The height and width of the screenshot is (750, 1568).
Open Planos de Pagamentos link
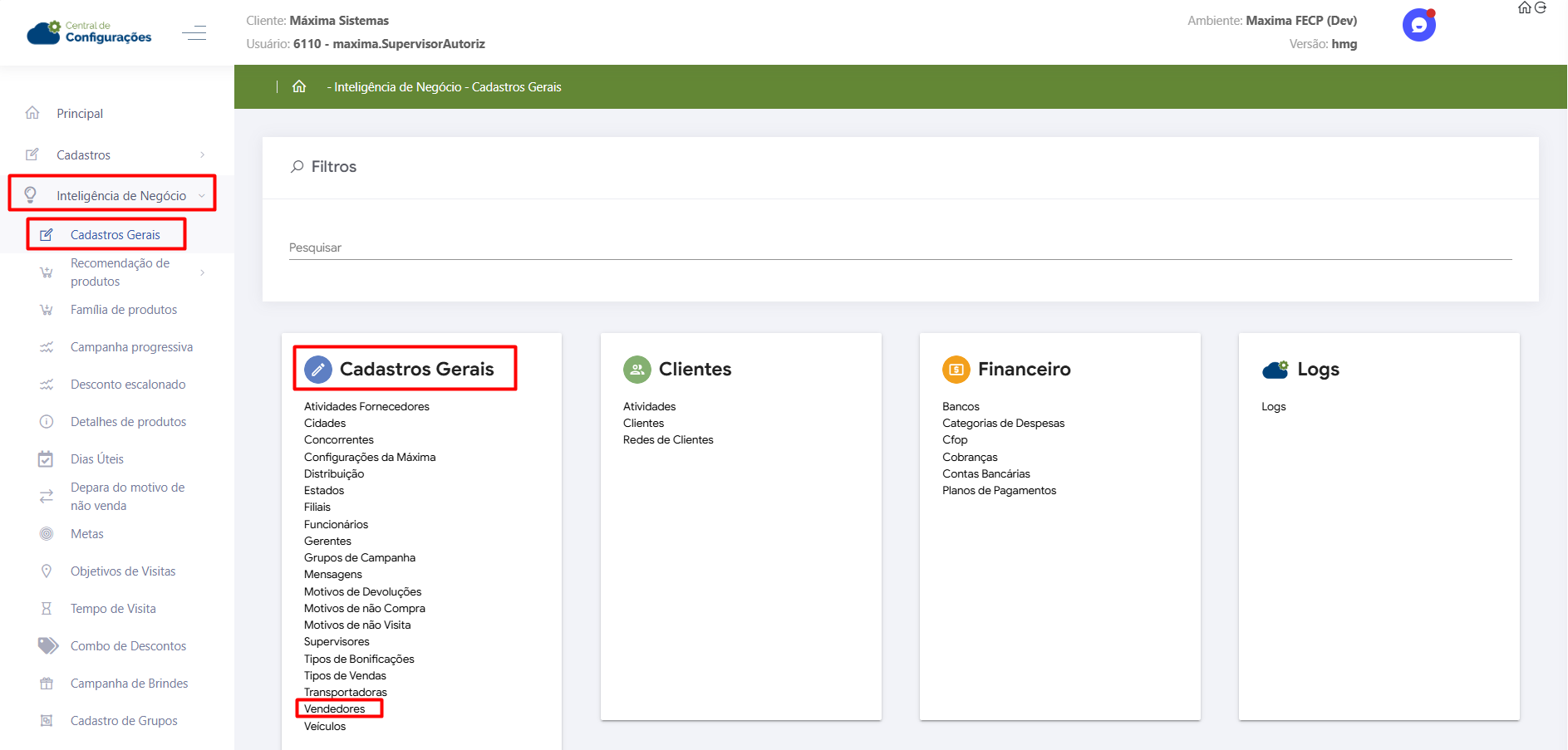999,491
